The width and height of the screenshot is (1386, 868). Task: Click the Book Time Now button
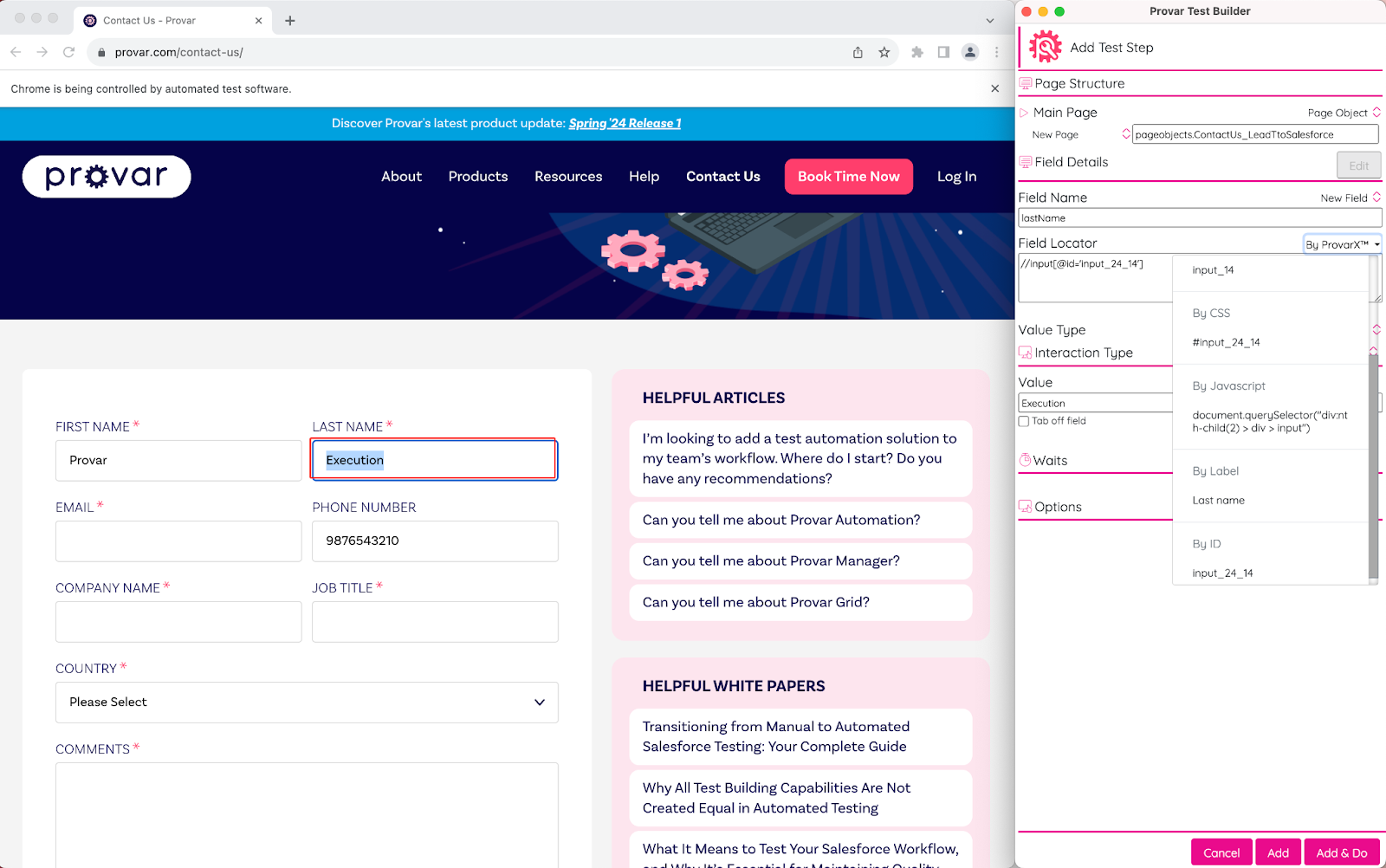point(849,177)
